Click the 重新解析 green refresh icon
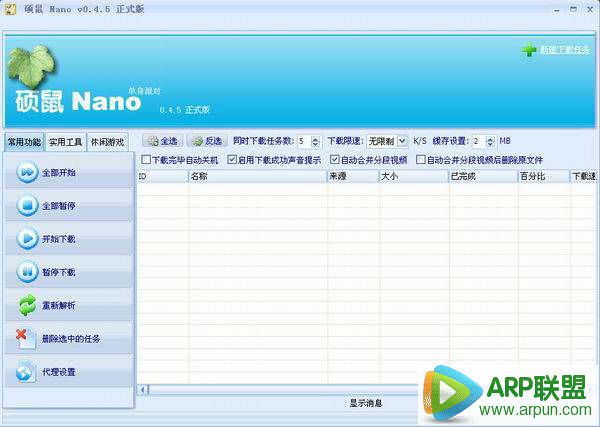 point(27,305)
